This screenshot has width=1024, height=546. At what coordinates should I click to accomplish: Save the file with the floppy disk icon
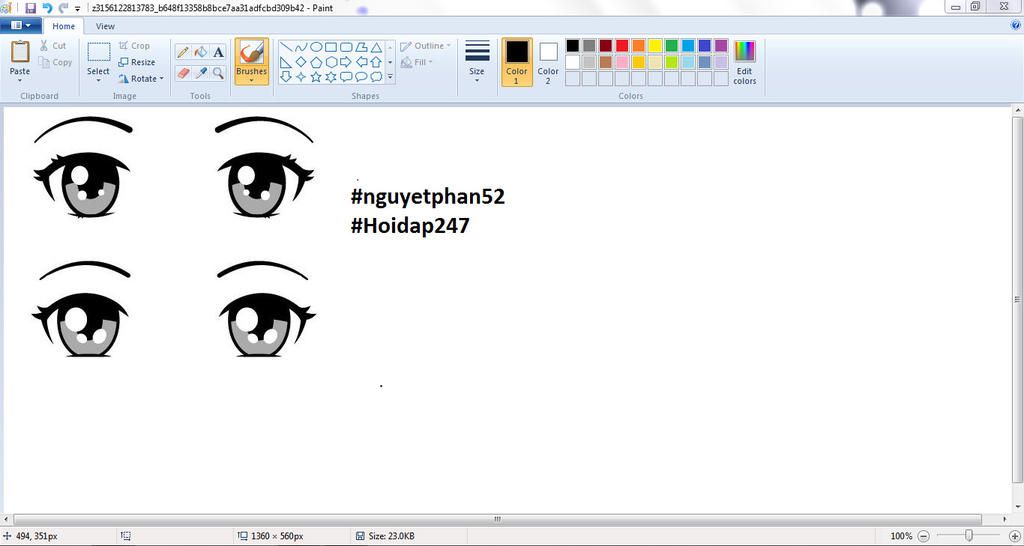click(31, 8)
